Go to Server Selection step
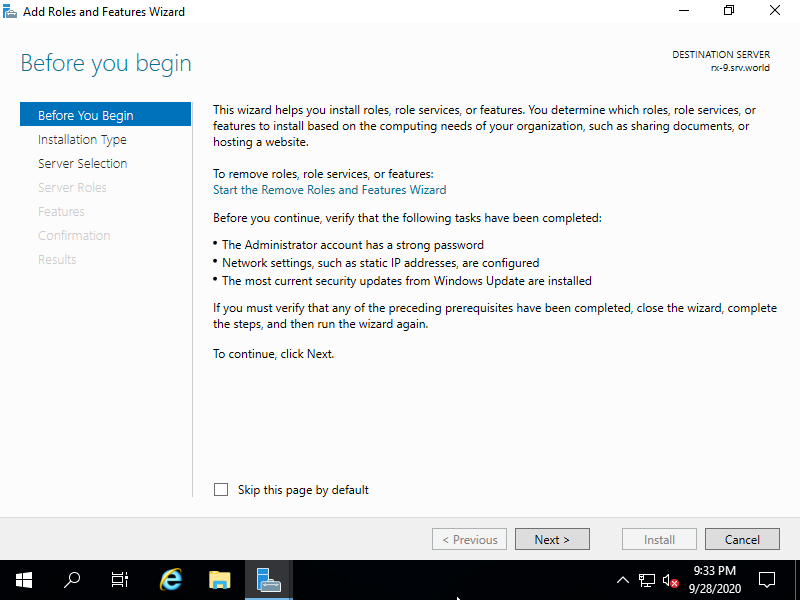The width and height of the screenshot is (800, 600). (83, 163)
